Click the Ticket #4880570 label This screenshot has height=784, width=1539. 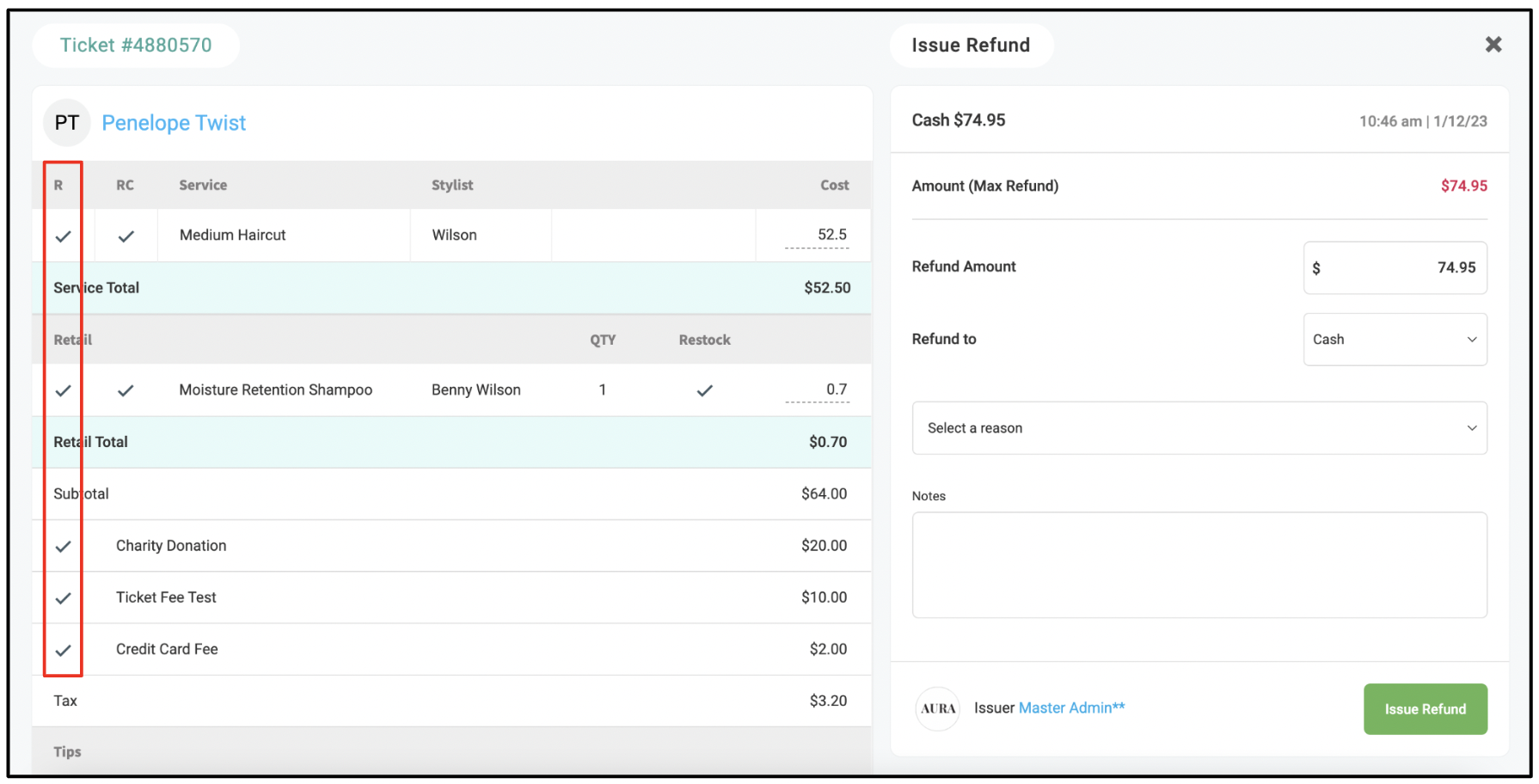pos(136,45)
